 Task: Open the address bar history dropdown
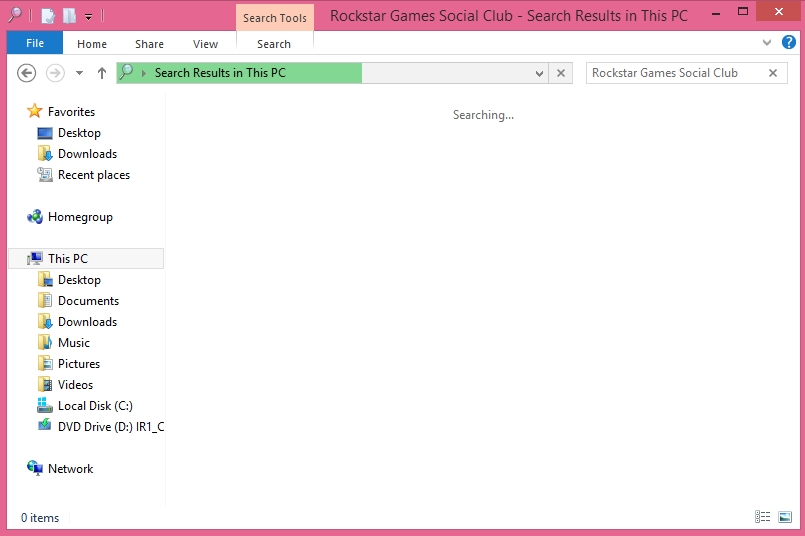539,73
